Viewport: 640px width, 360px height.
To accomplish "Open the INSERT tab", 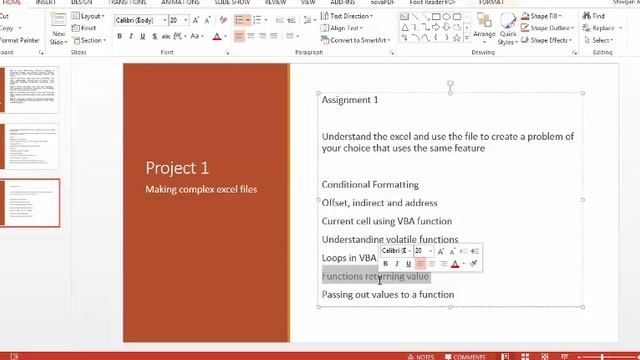I will tap(46, 2).
